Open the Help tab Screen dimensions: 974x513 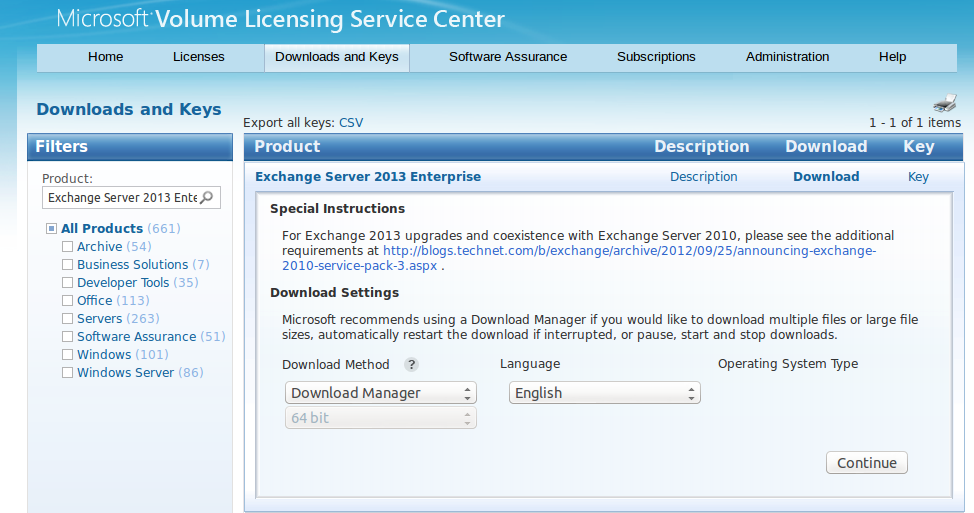coord(892,57)
